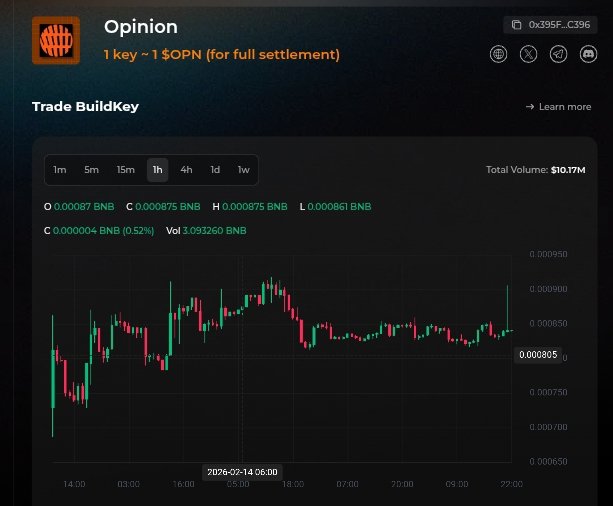
Task: Click the Close value 0.000875 BNB
Action: coord(168,206)
